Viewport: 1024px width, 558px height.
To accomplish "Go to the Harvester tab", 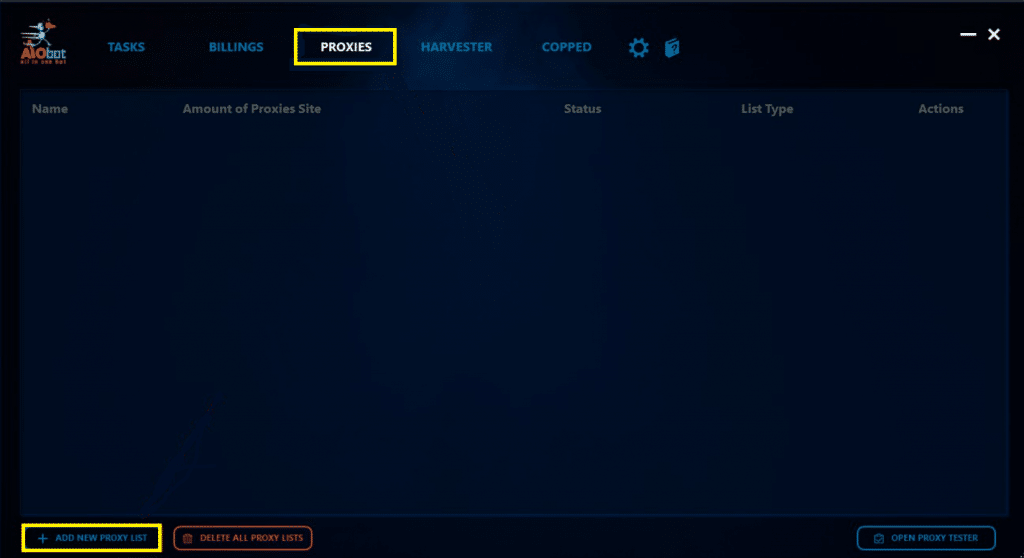I will (456, 47).
